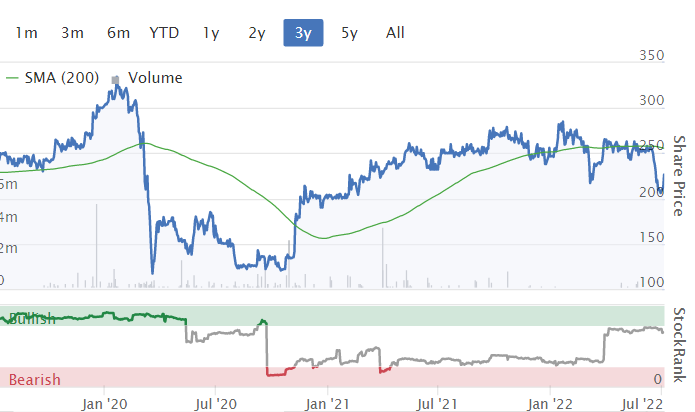695x412 pixels.
Task: Choose the 1y chart range
Action: (211, 33)
